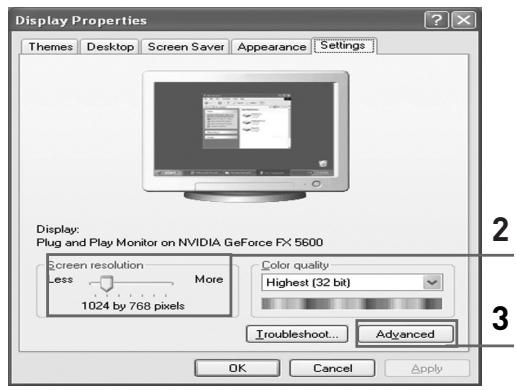Click the greyed Apply button
Viewport: 517px width, 390px height.
point(427,368)
